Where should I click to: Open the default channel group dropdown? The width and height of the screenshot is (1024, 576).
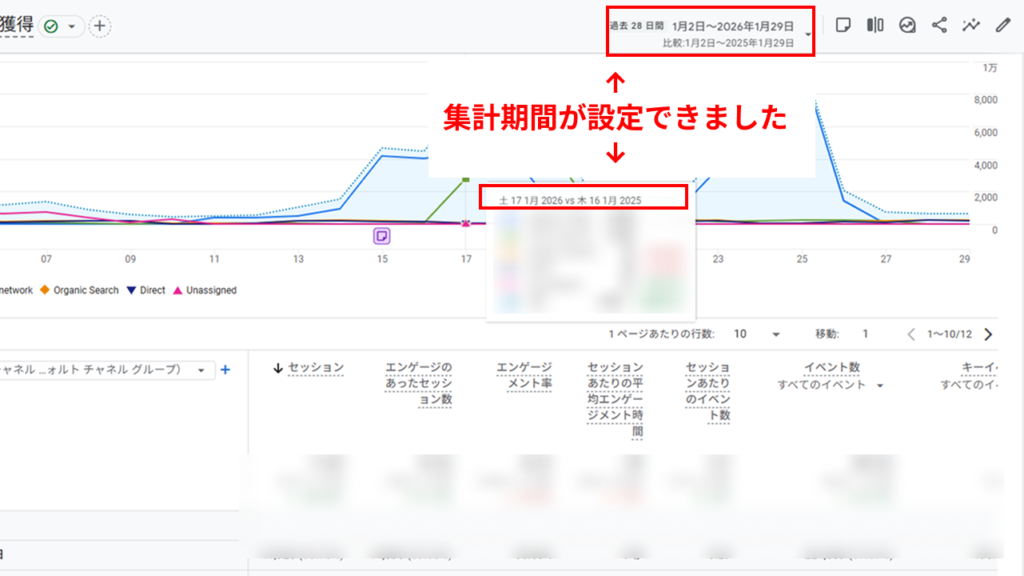point(120,369)
